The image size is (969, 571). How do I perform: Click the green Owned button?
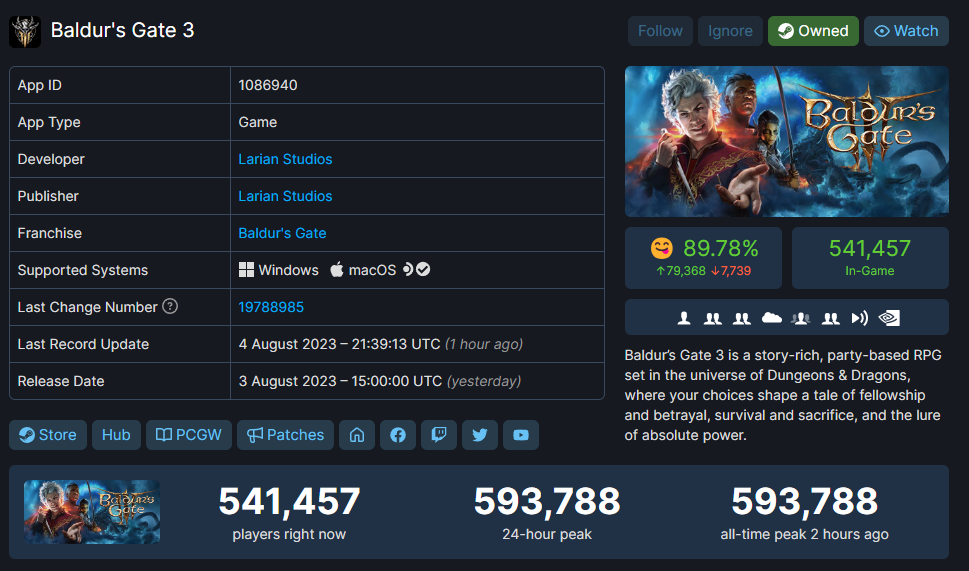pyautogui.click(x=813, y=31)
